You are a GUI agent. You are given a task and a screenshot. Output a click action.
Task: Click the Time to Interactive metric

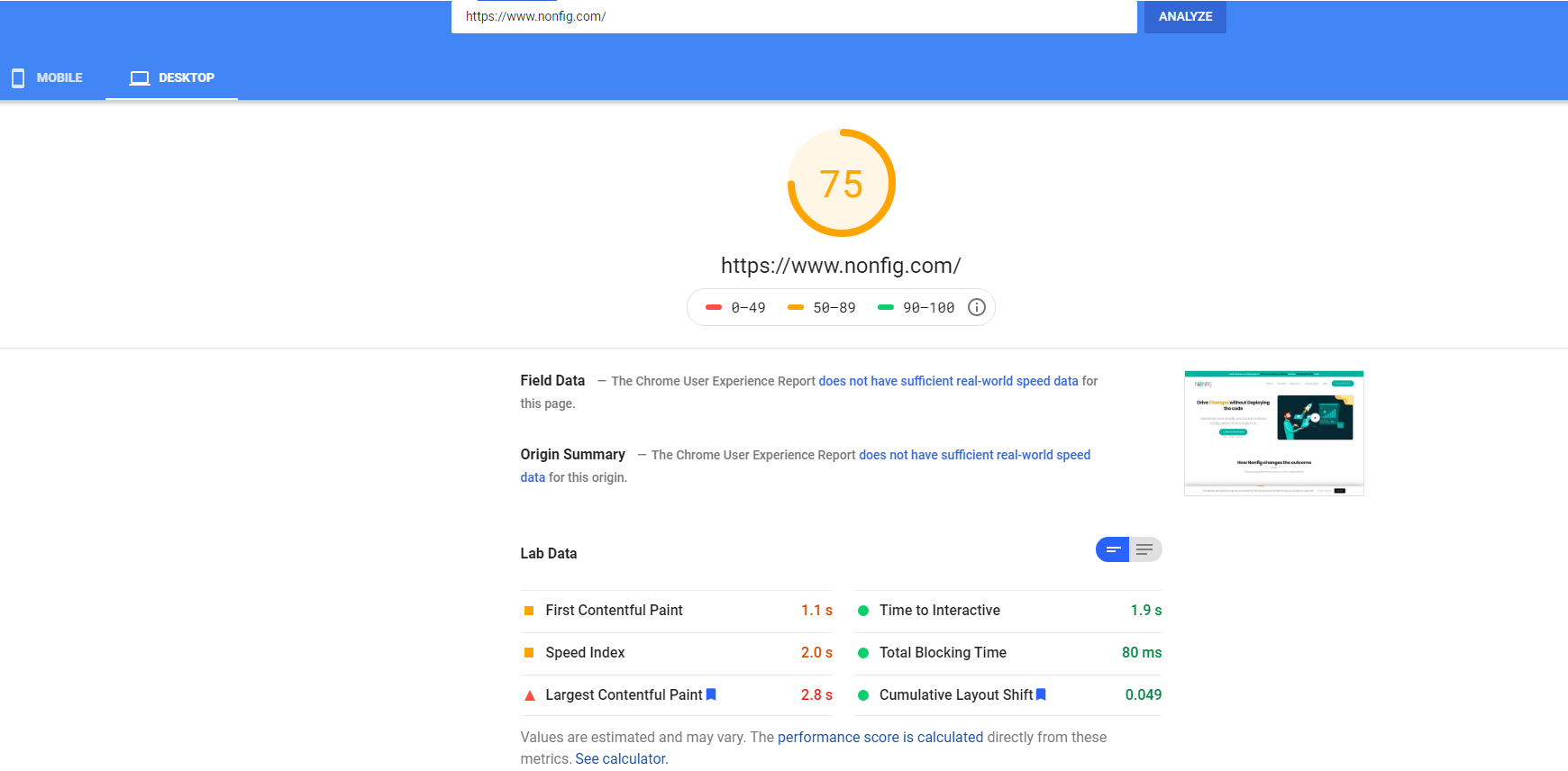tap(1008, 611)
